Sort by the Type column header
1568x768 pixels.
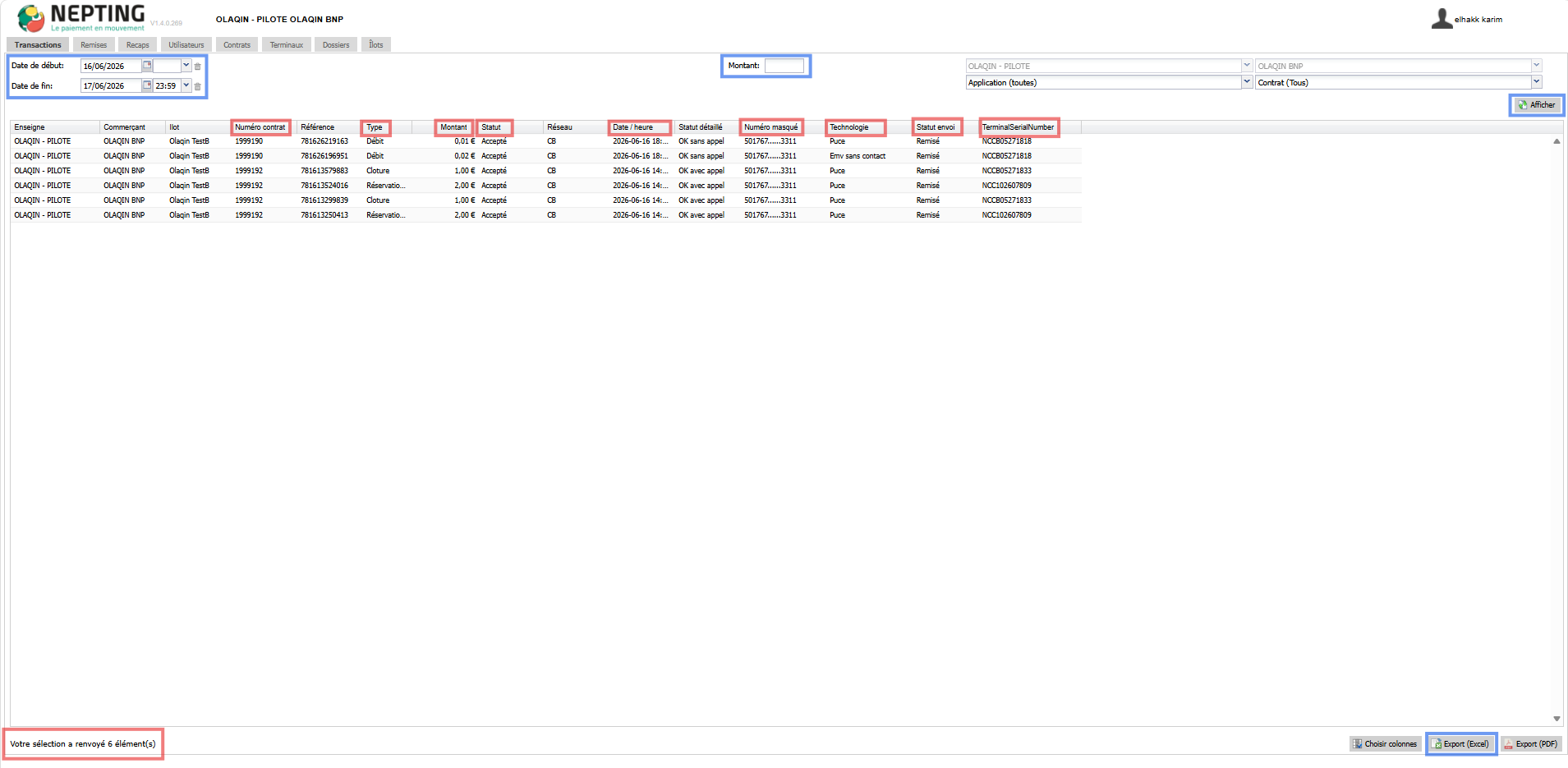tap(387, 127)
